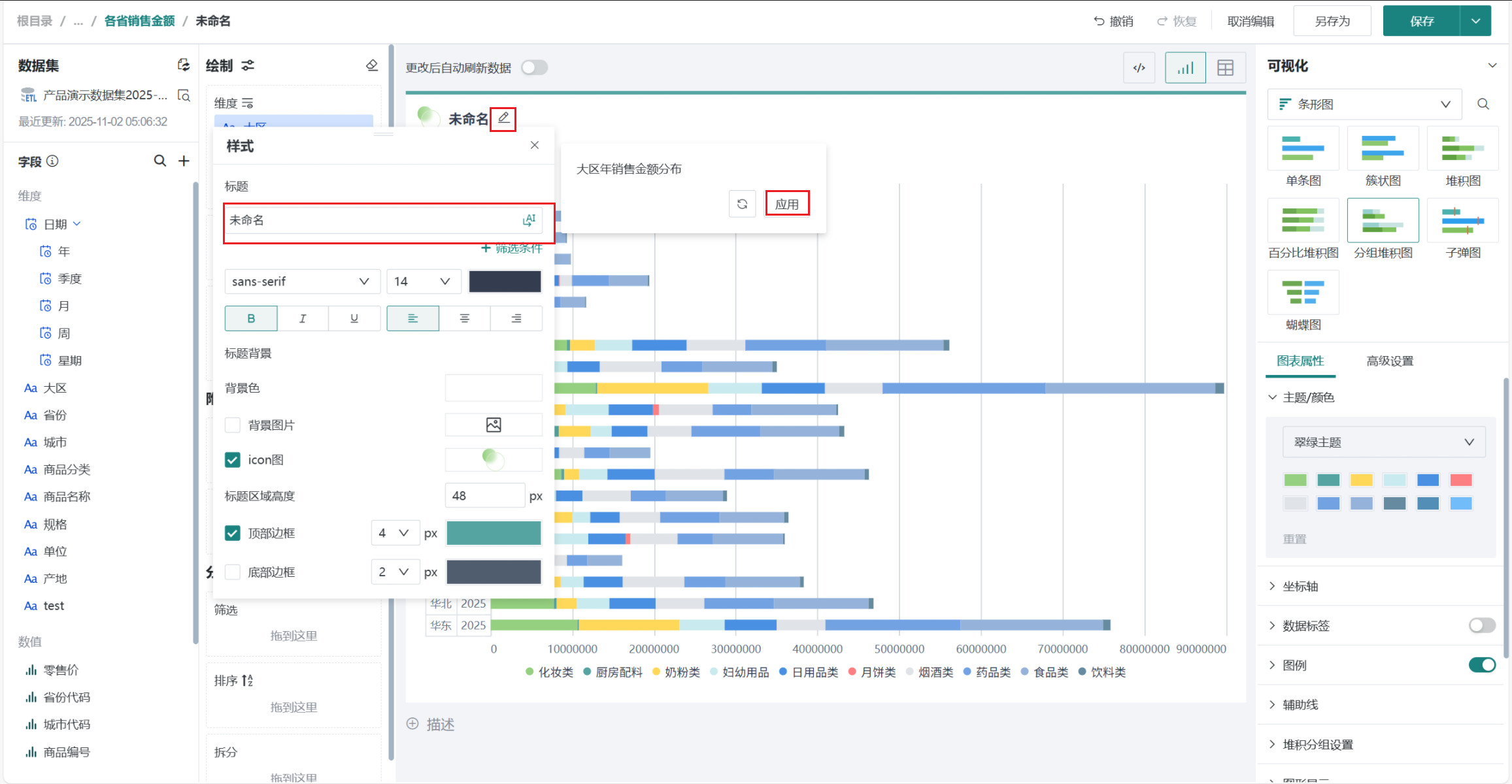Open the code view icon
1512x784 pixels.
coord(1139,68)
